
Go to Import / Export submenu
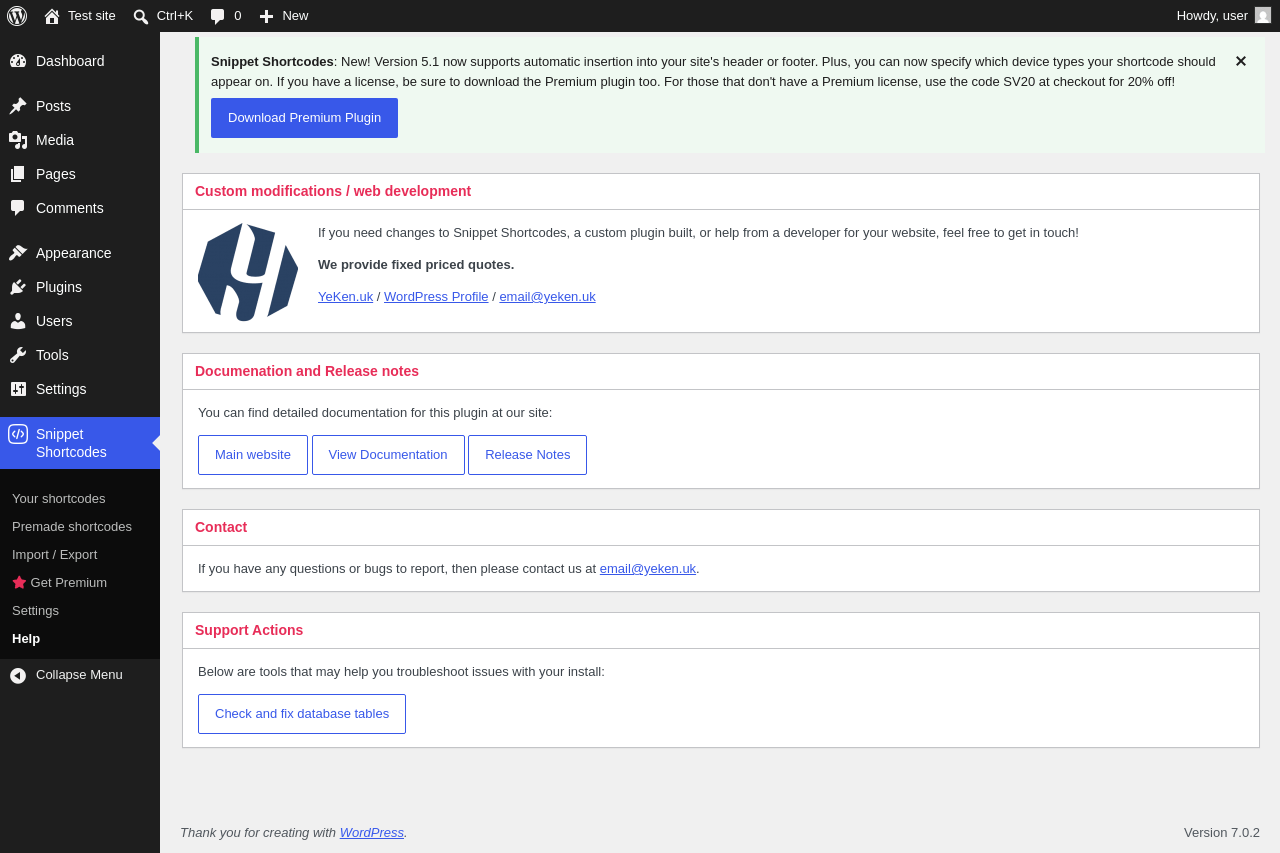(x=54, y=554)
